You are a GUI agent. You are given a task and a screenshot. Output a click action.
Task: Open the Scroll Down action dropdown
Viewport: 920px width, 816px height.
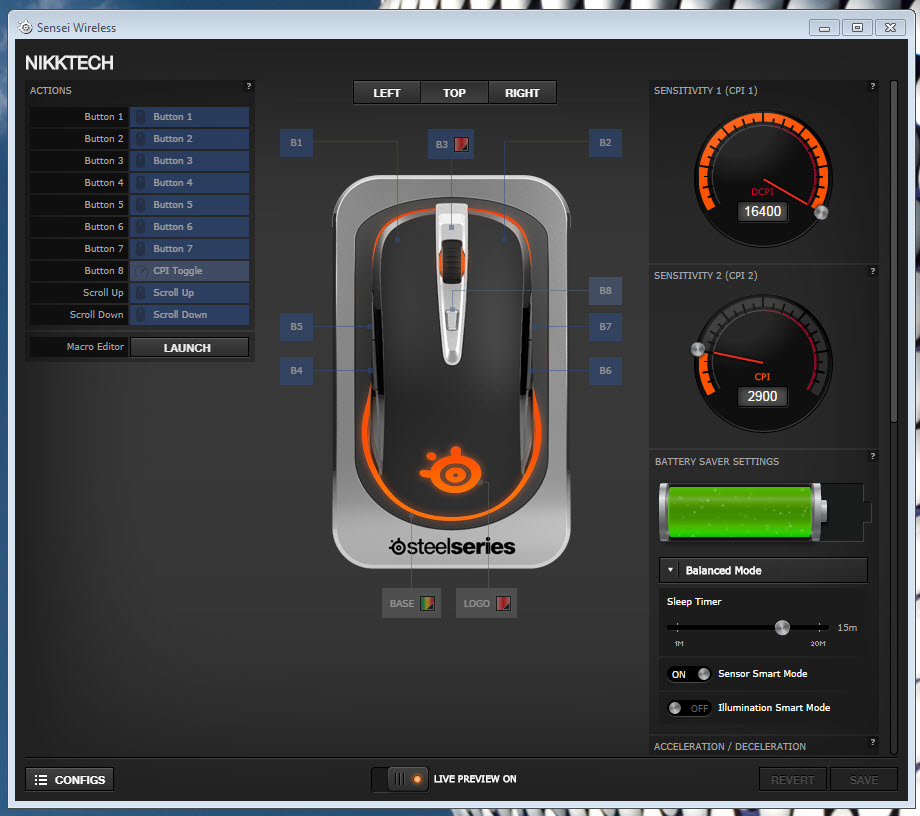(x=190, y=314)
